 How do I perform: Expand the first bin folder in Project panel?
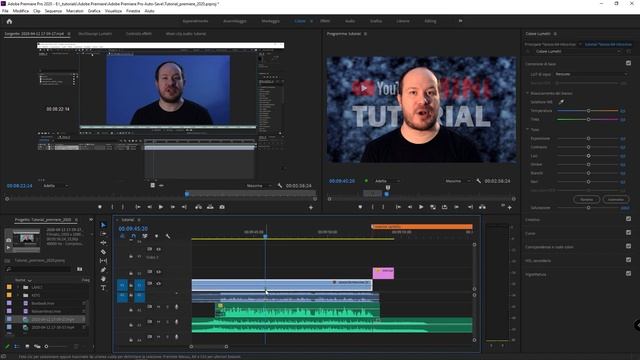coord(18,287)
